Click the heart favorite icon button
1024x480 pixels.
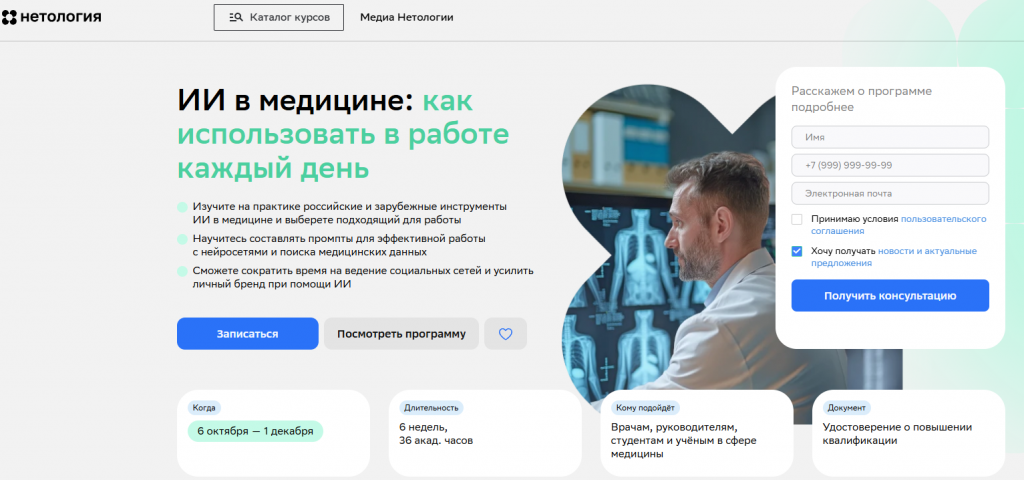click(505, 334)
